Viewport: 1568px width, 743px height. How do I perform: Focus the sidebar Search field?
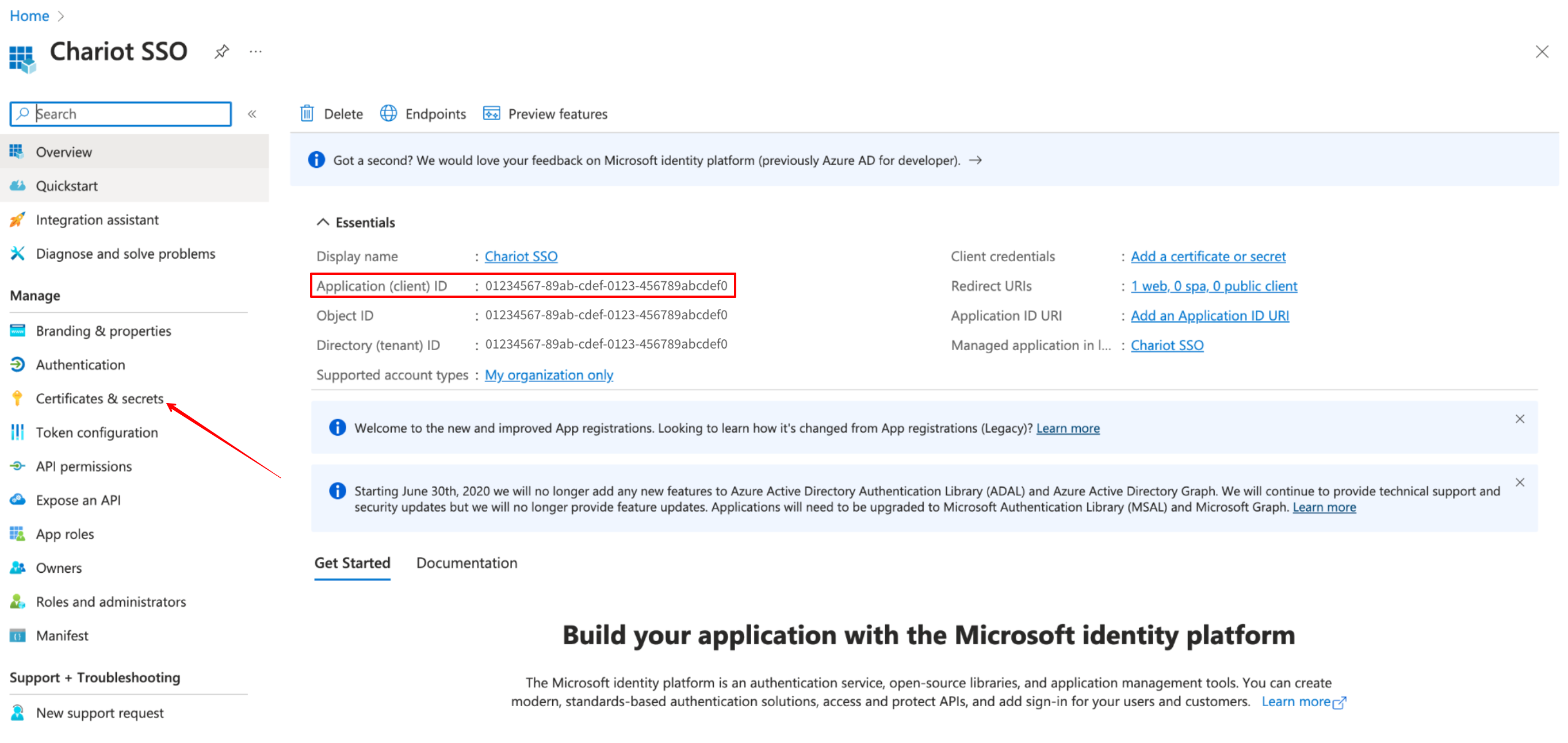(121, 114)
